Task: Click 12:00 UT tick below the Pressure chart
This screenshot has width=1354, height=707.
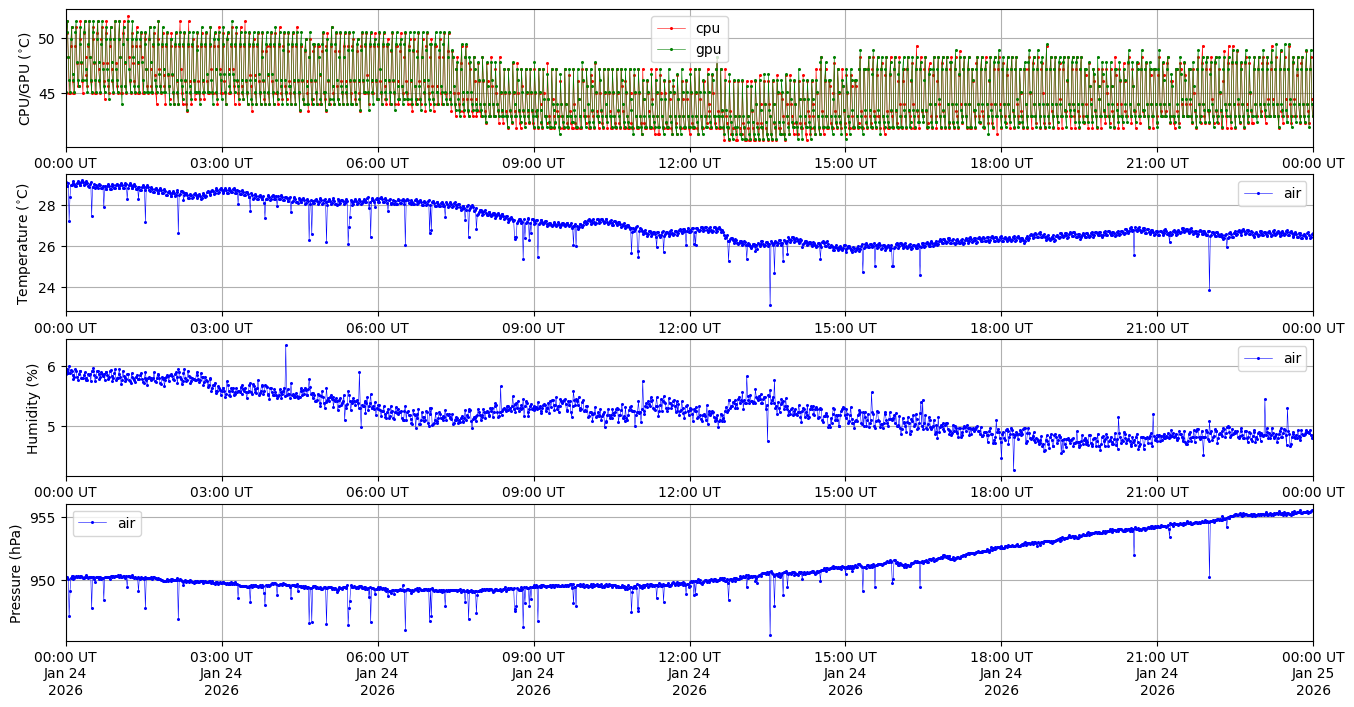Action: [x=689, y=657]
